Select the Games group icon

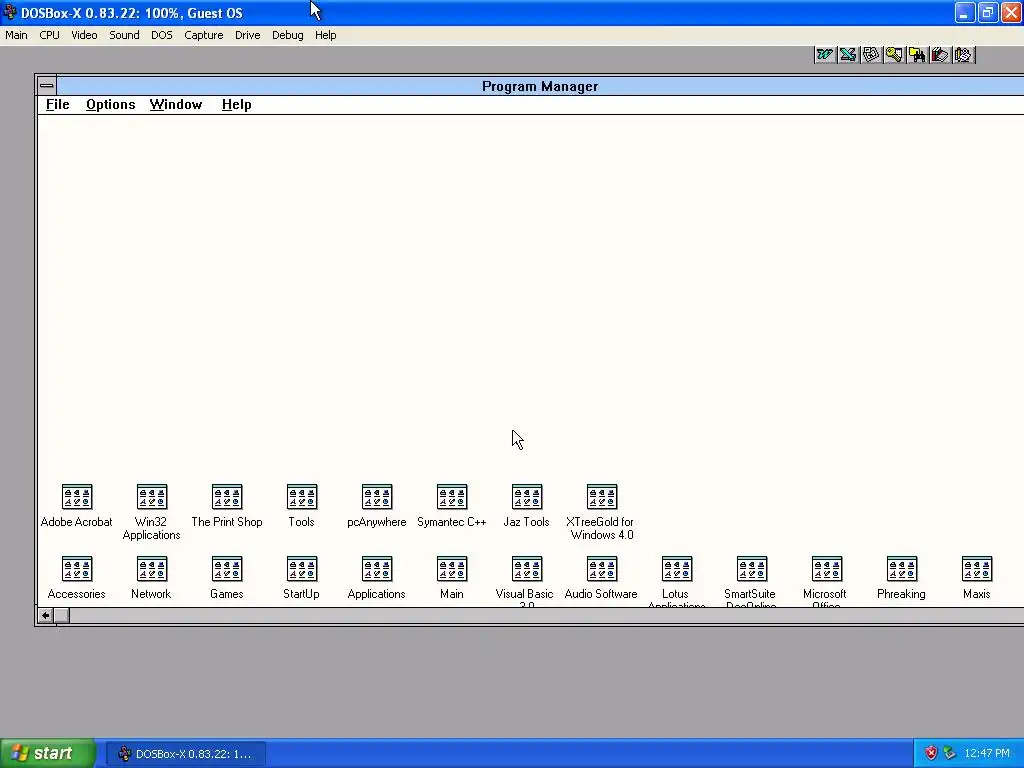227,569
